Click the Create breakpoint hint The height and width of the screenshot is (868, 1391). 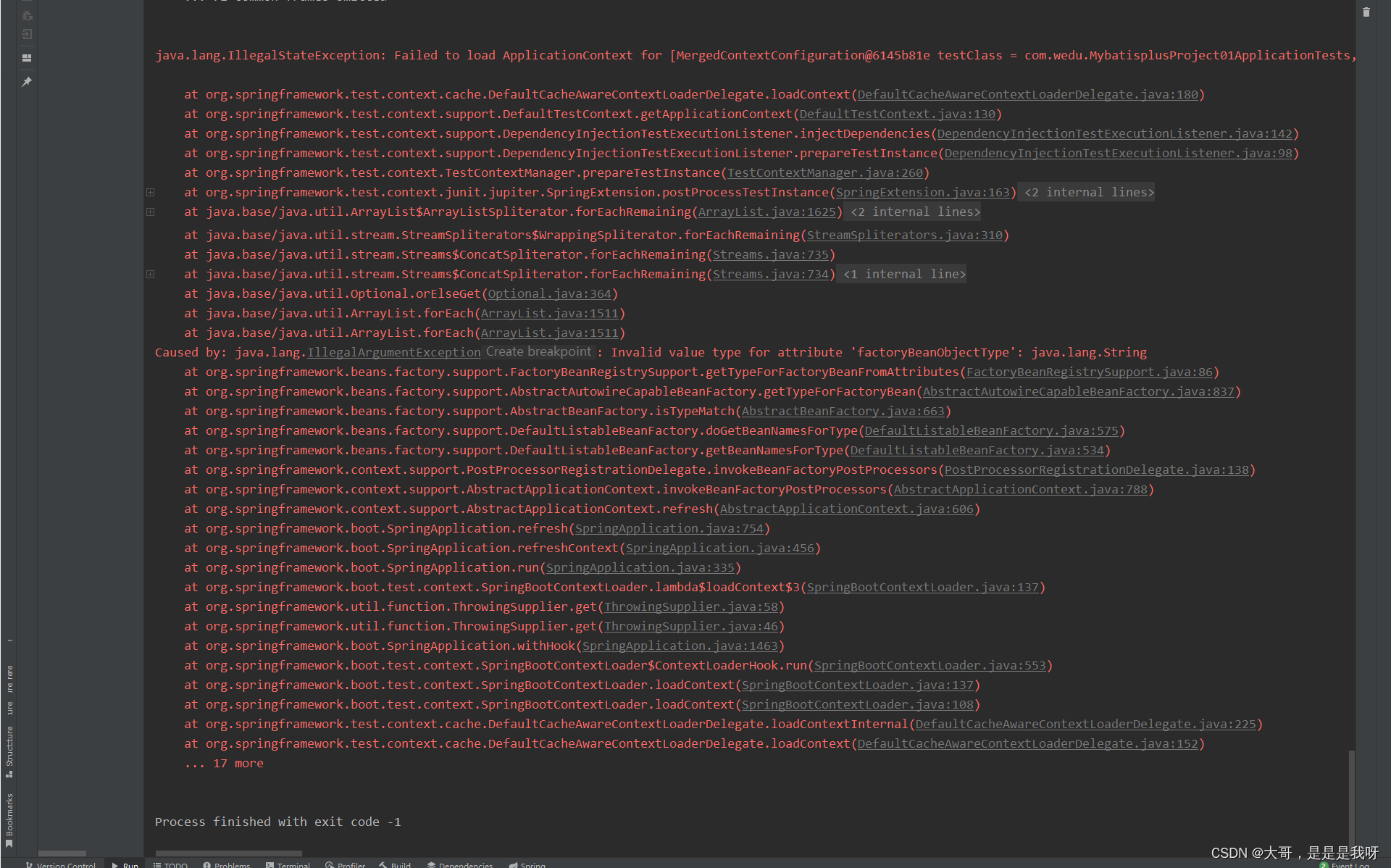coord(538,351)
